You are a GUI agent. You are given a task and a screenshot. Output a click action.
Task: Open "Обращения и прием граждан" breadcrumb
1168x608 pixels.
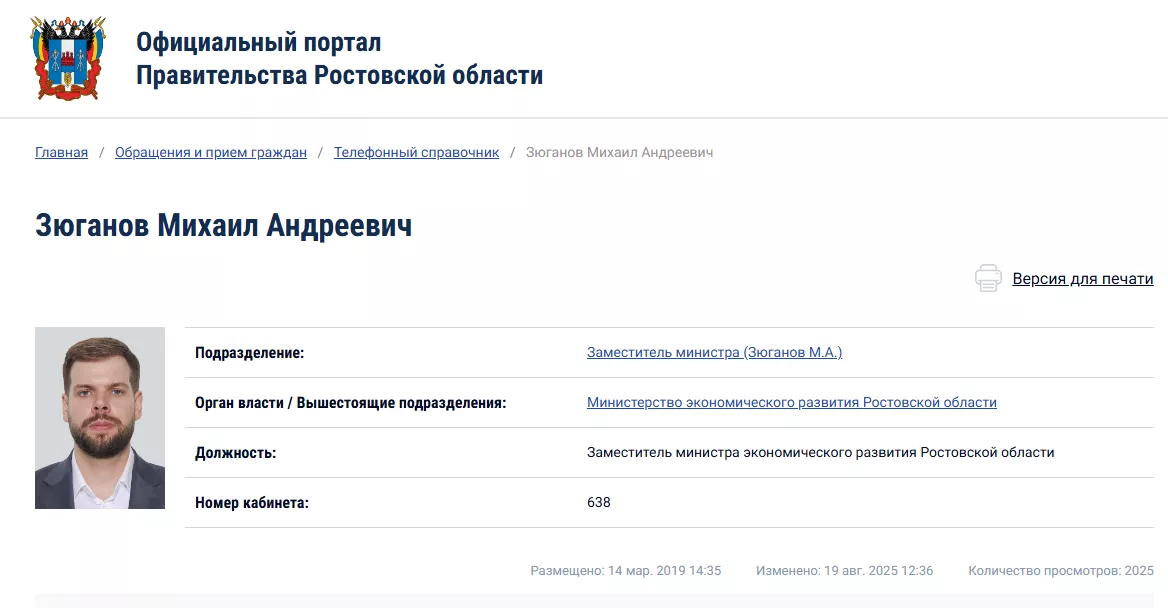coord(211,153)
